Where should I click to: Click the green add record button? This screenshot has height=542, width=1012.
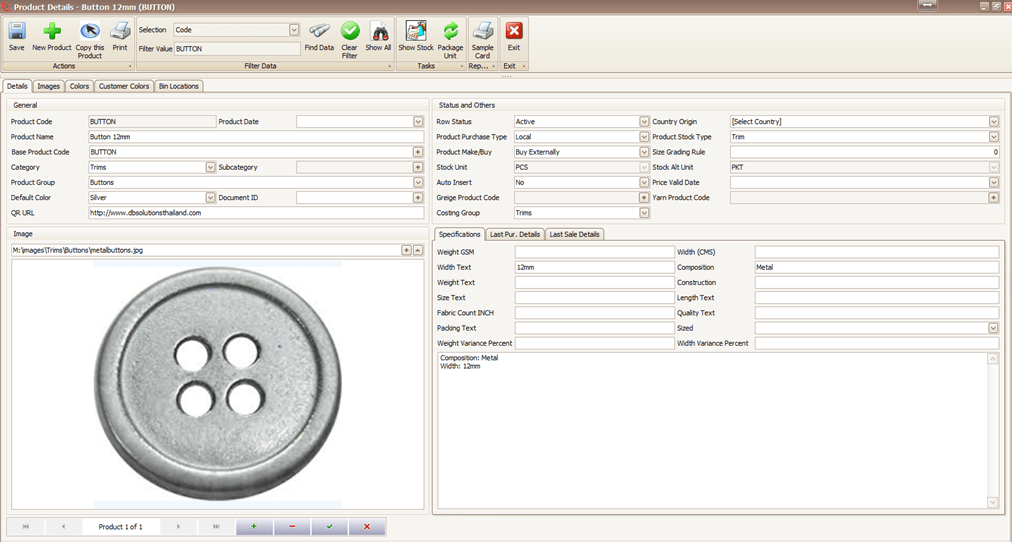pyautogui.click(x=254, y=526)
